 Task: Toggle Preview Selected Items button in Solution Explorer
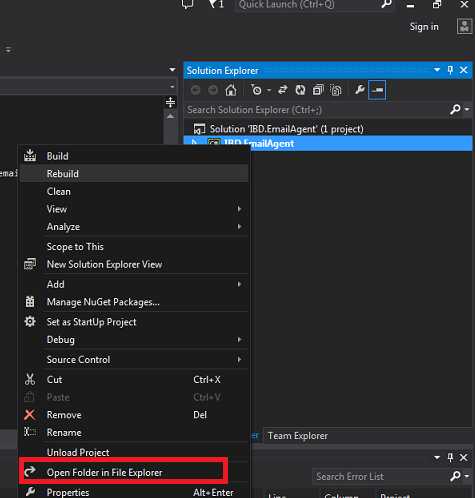pyautogui.click(x=377, y=90)
